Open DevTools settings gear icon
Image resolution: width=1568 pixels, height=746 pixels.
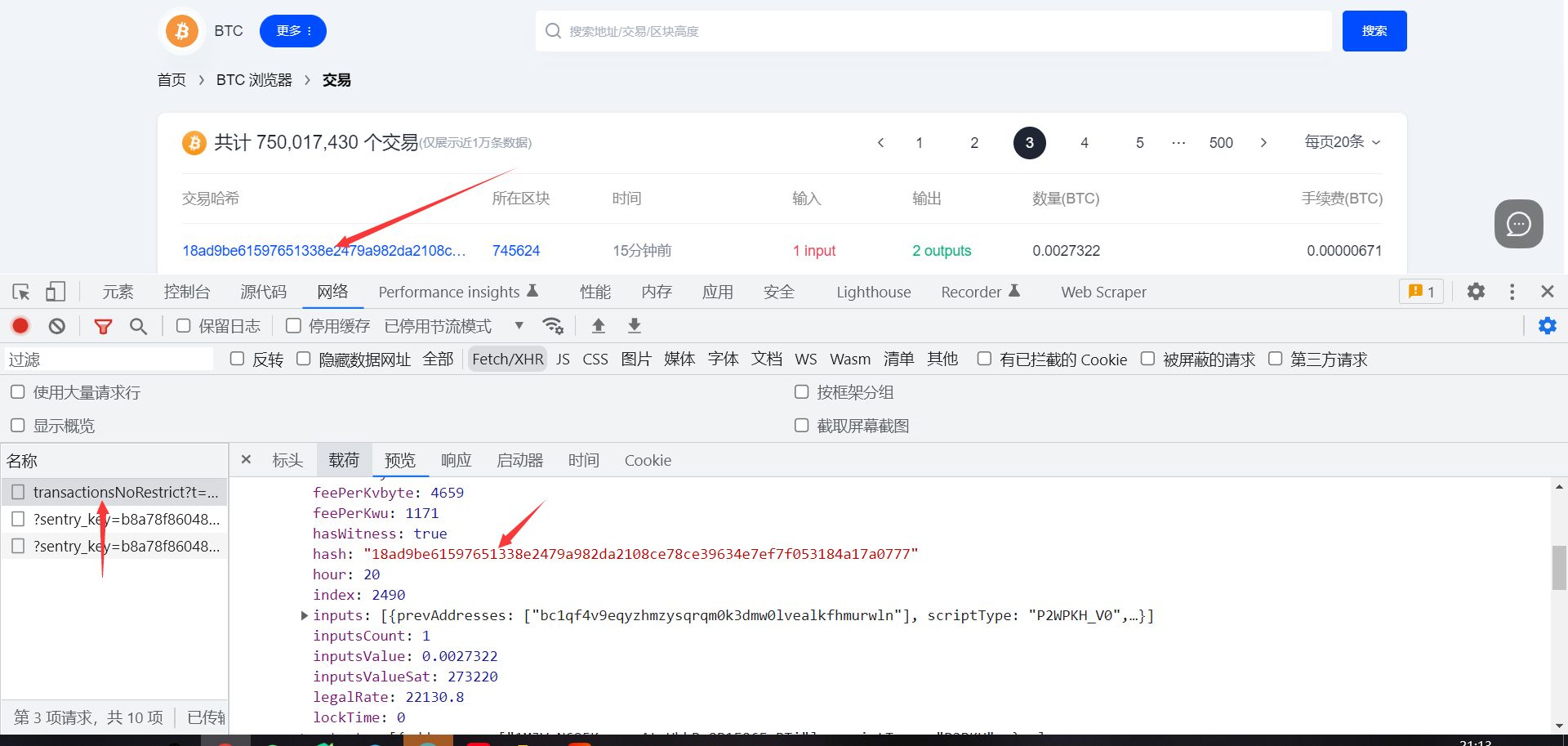tap(1476, 292)
